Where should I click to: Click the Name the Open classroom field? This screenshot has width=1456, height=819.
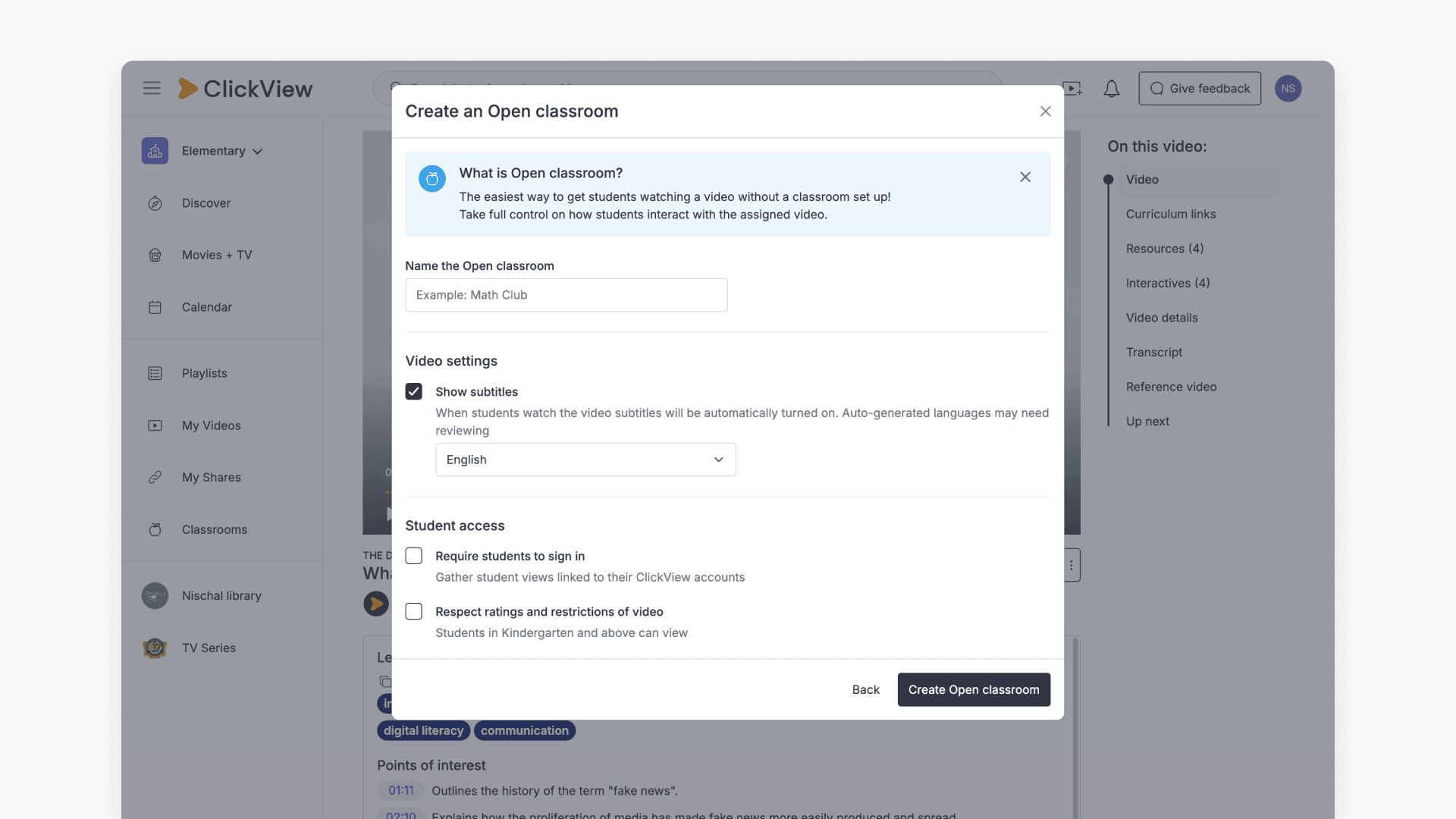tap(566, 295)
